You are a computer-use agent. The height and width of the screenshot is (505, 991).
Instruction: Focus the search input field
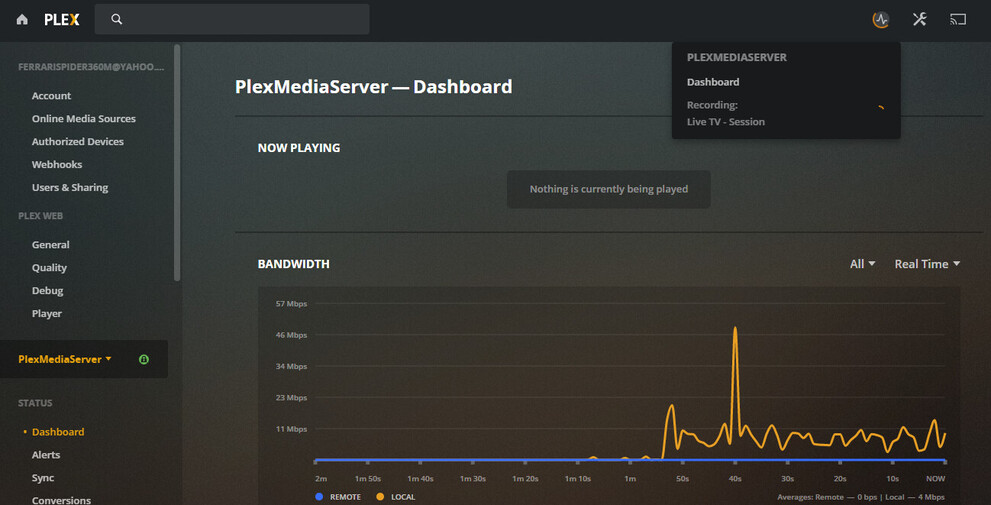[x=232, y=19]
